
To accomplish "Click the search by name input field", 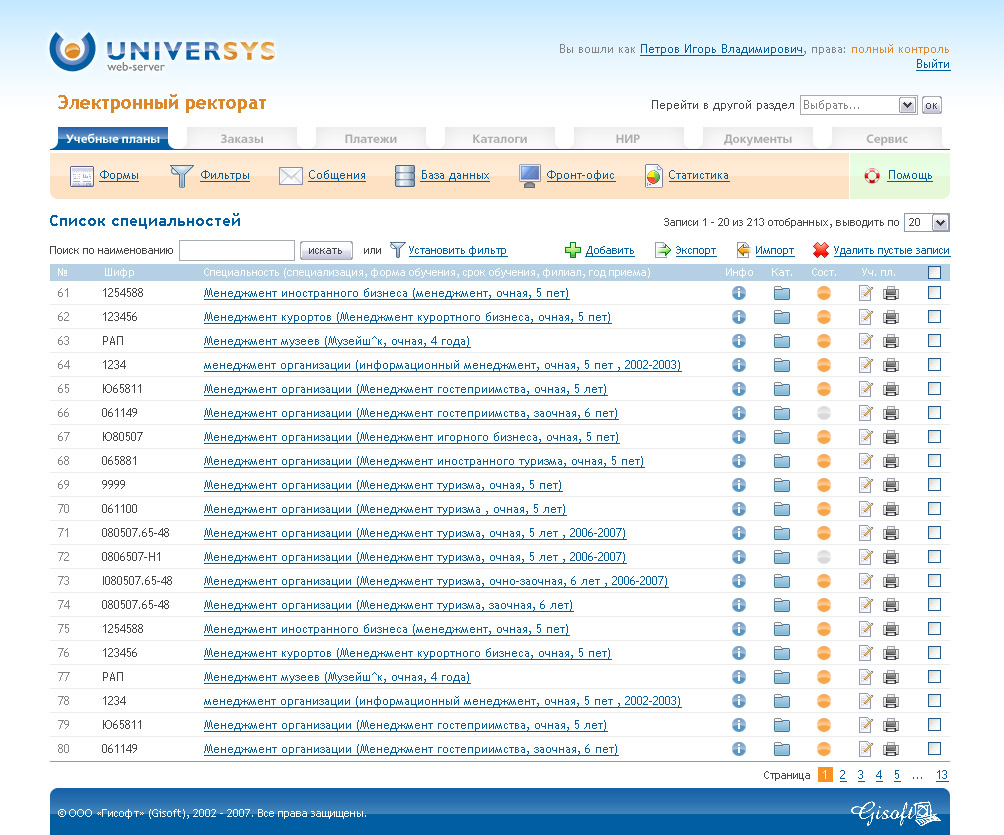I will (x=237, y=251).
